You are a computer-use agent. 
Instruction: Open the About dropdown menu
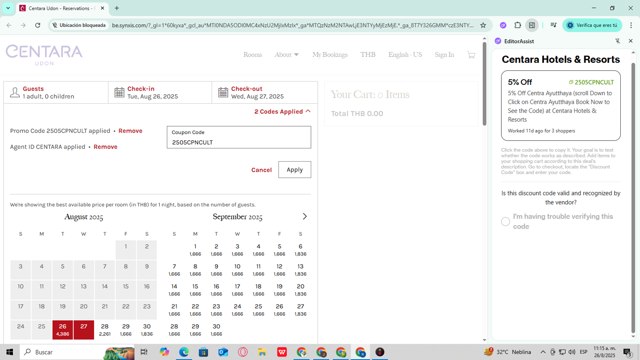(x=287, y=55)
